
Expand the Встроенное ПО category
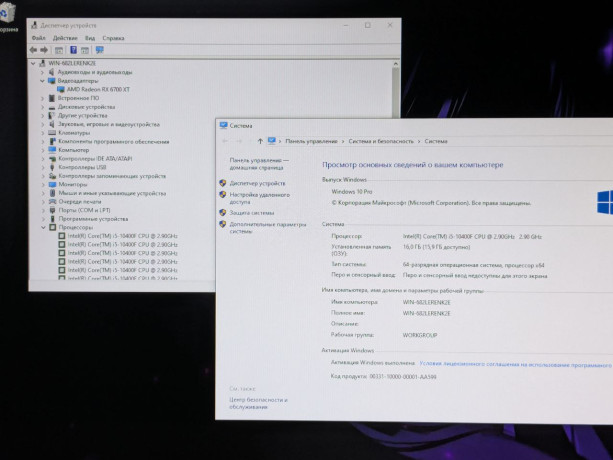[x=43, y=98]
